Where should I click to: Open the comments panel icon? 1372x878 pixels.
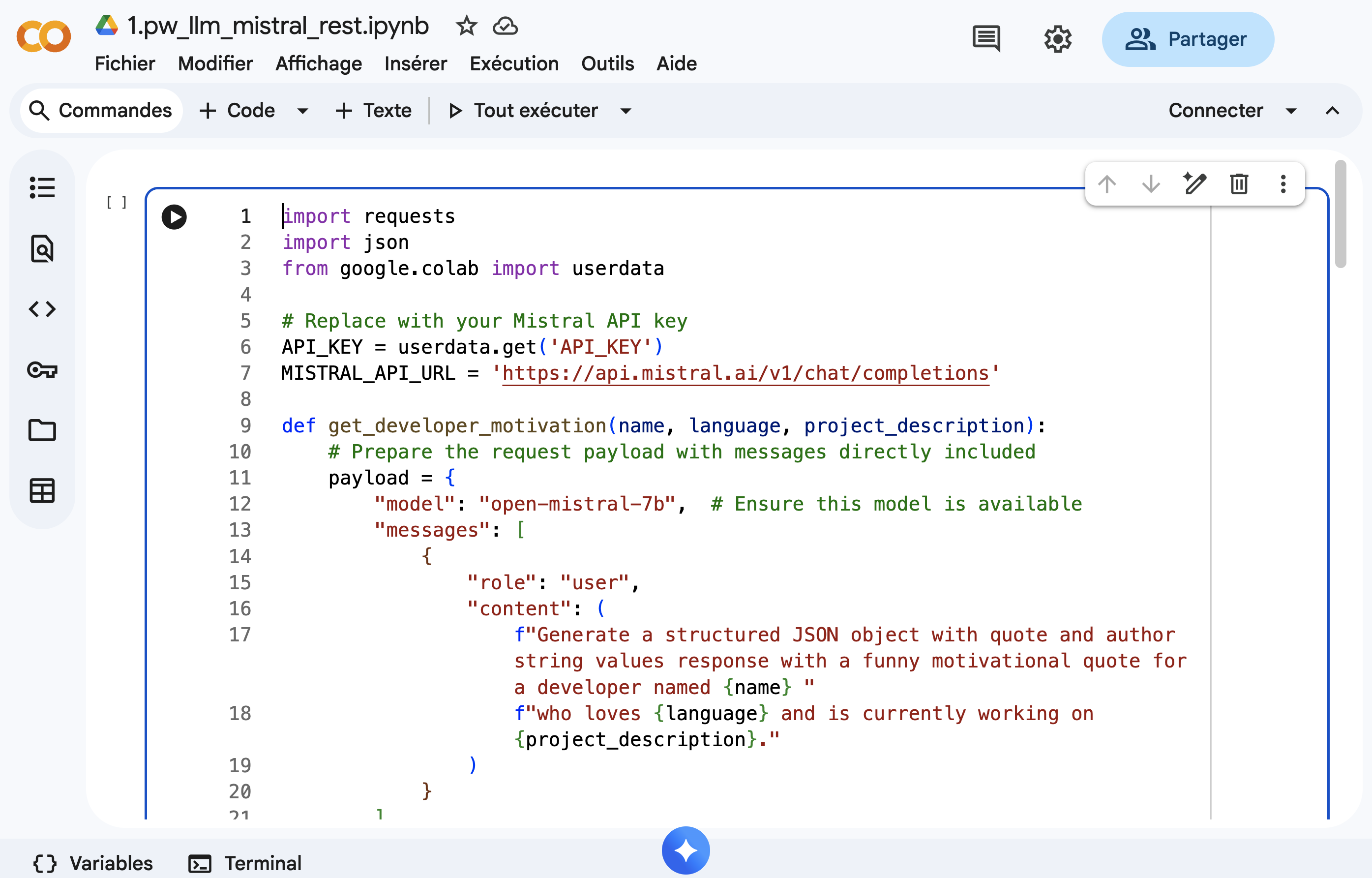pos(986,39)
